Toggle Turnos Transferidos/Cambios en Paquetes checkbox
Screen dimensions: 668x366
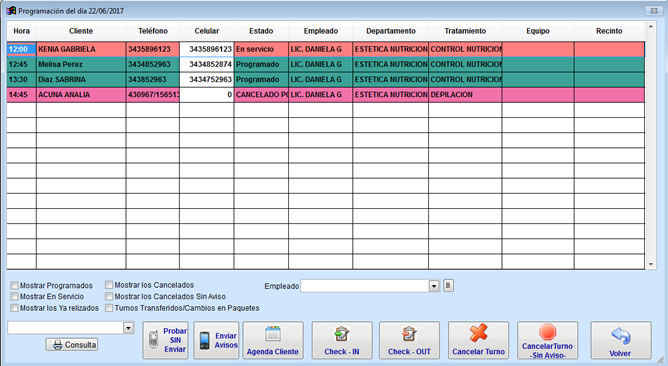[x=109, y=308]
